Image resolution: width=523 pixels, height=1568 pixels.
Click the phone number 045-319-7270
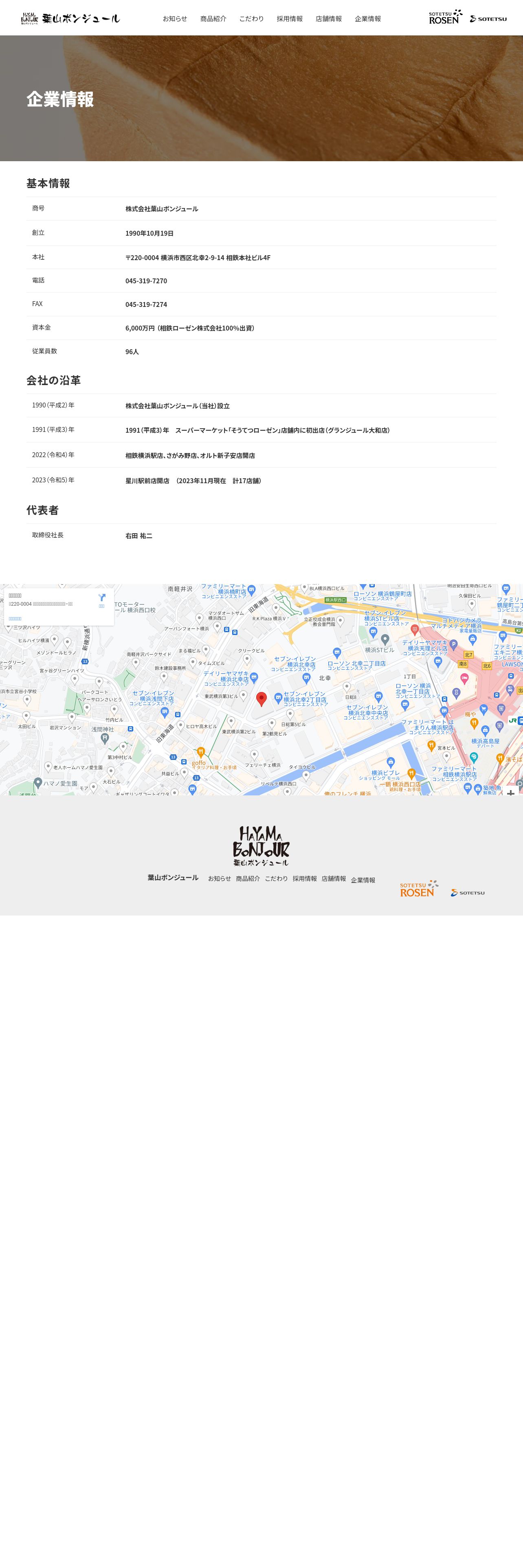[146, 281]
